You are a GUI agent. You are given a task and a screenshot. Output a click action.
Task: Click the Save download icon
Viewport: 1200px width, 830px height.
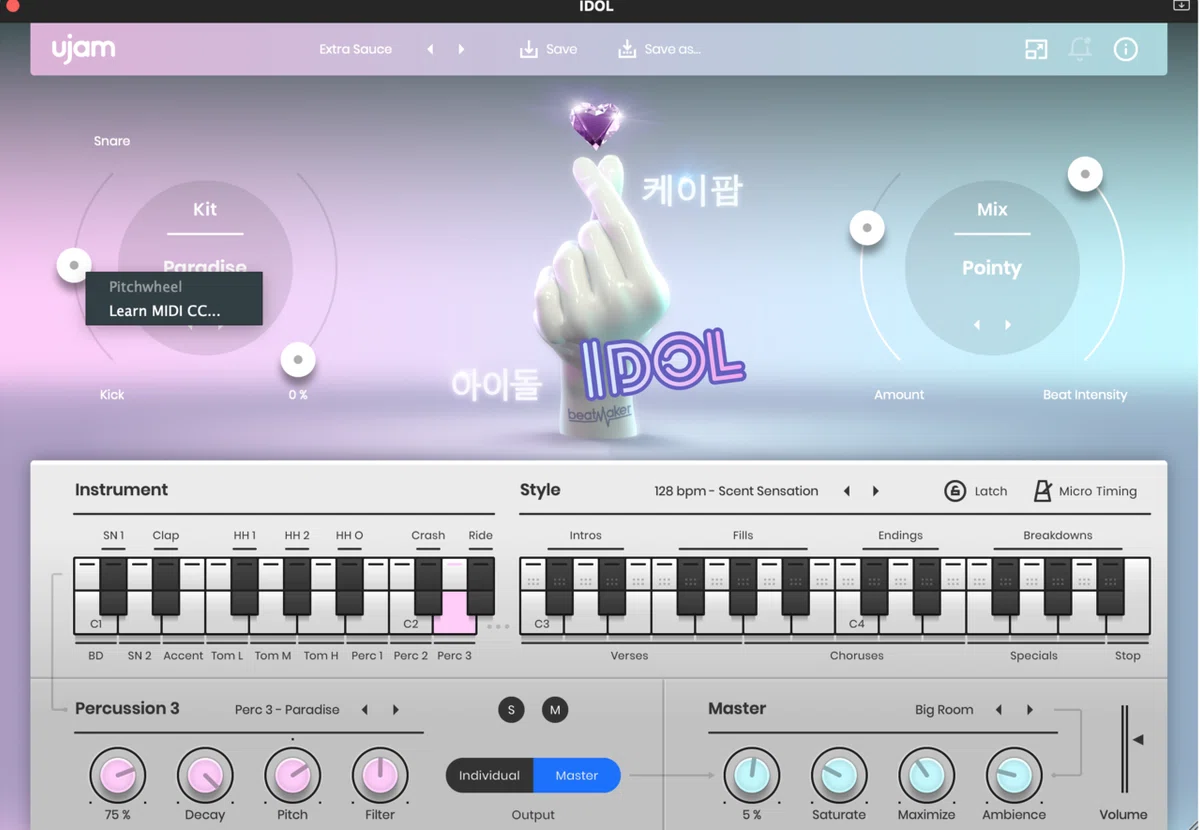pos(528,49)
